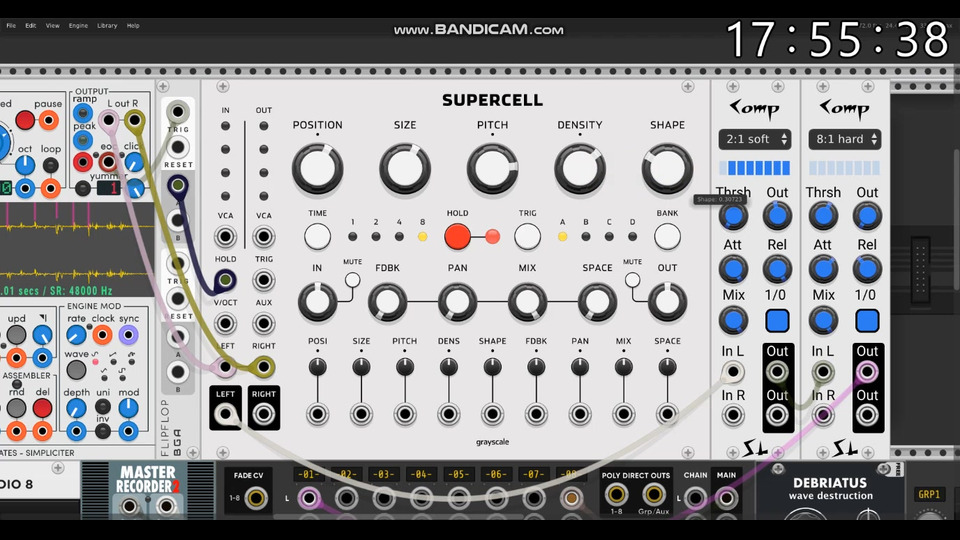Click the second Comp's Thrsh knob
960x540 pixels.
[x=823, y=216]
